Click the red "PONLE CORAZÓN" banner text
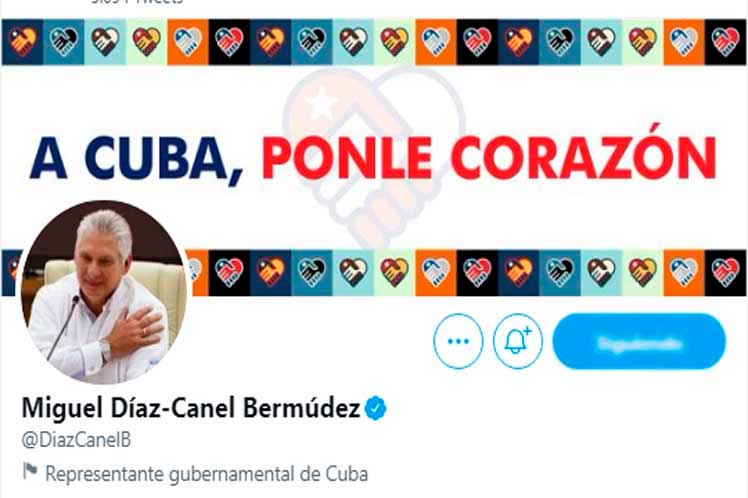 tap(489, 155)
